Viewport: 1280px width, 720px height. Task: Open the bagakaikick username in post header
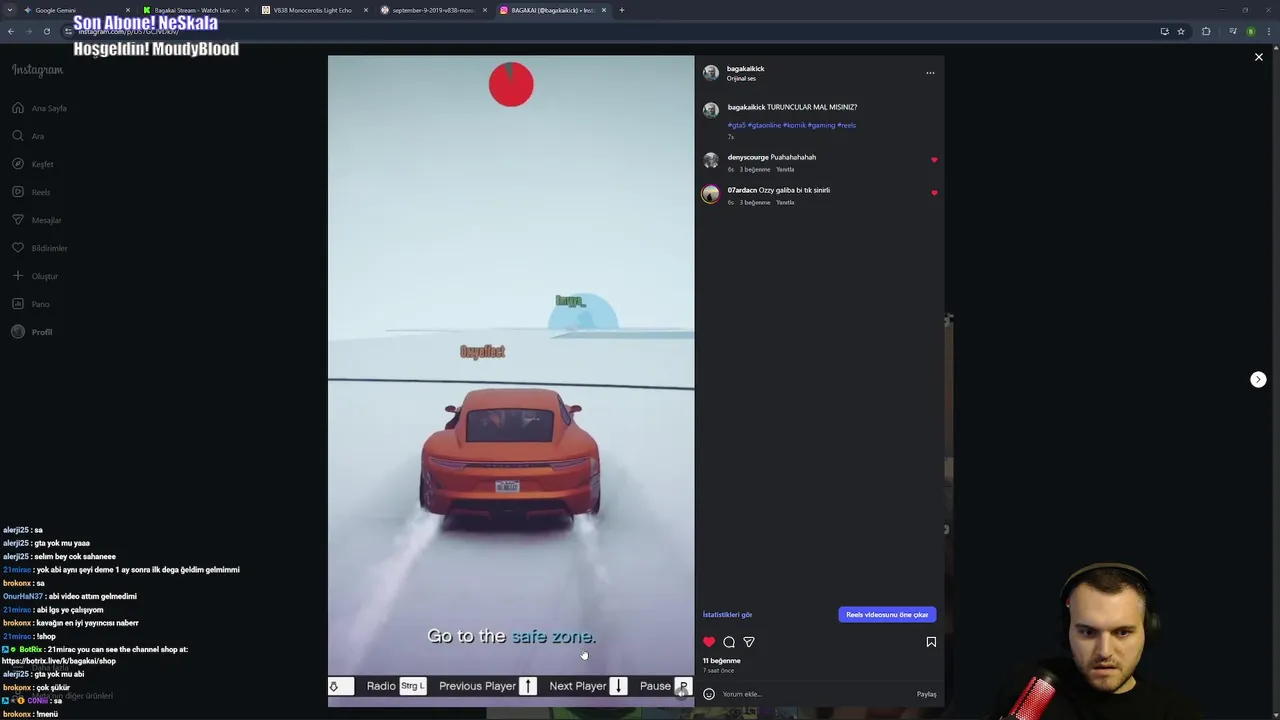tap(746, 69)
